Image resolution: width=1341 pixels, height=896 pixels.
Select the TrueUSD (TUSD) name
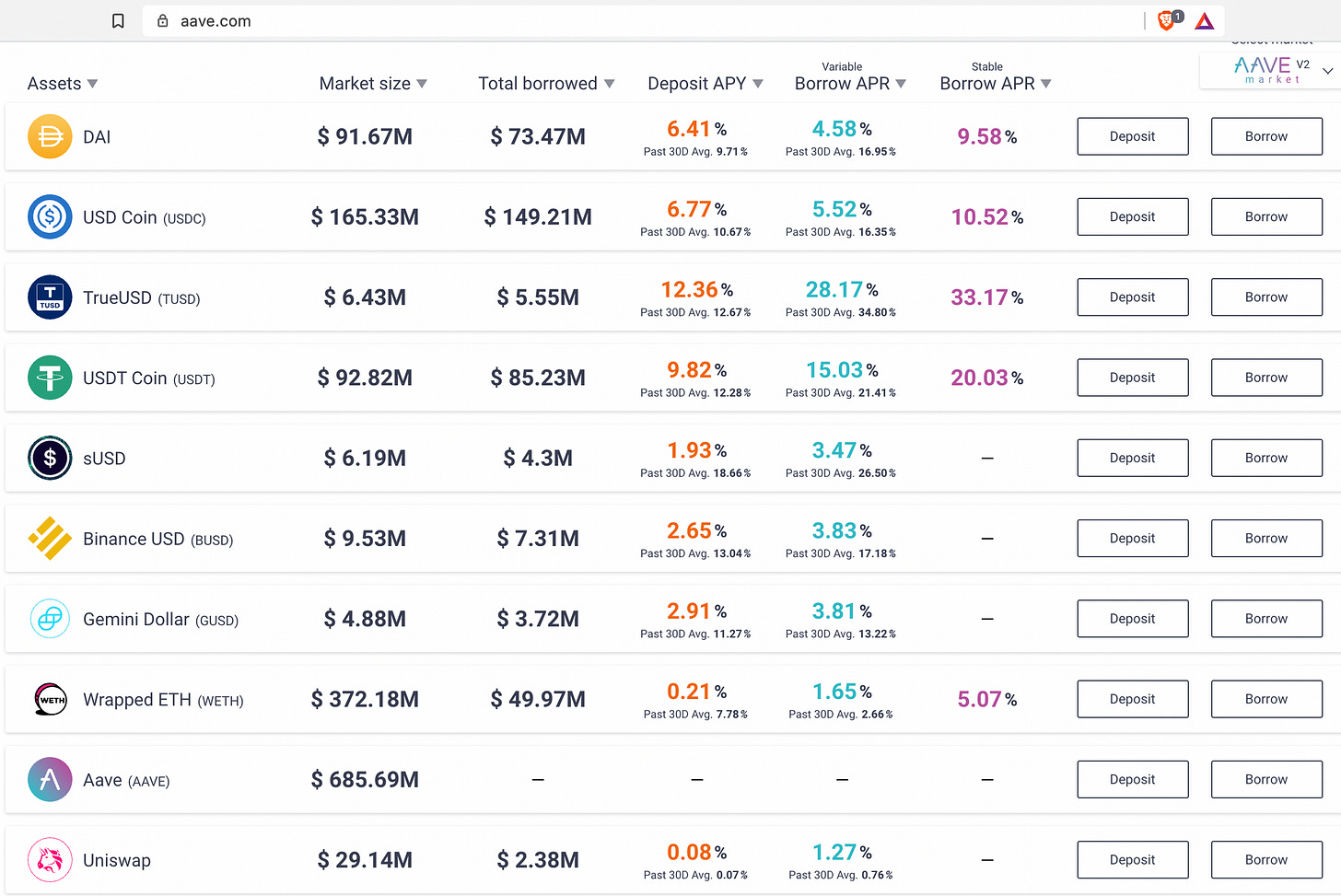pyautogui.click(x=142, y=298)
